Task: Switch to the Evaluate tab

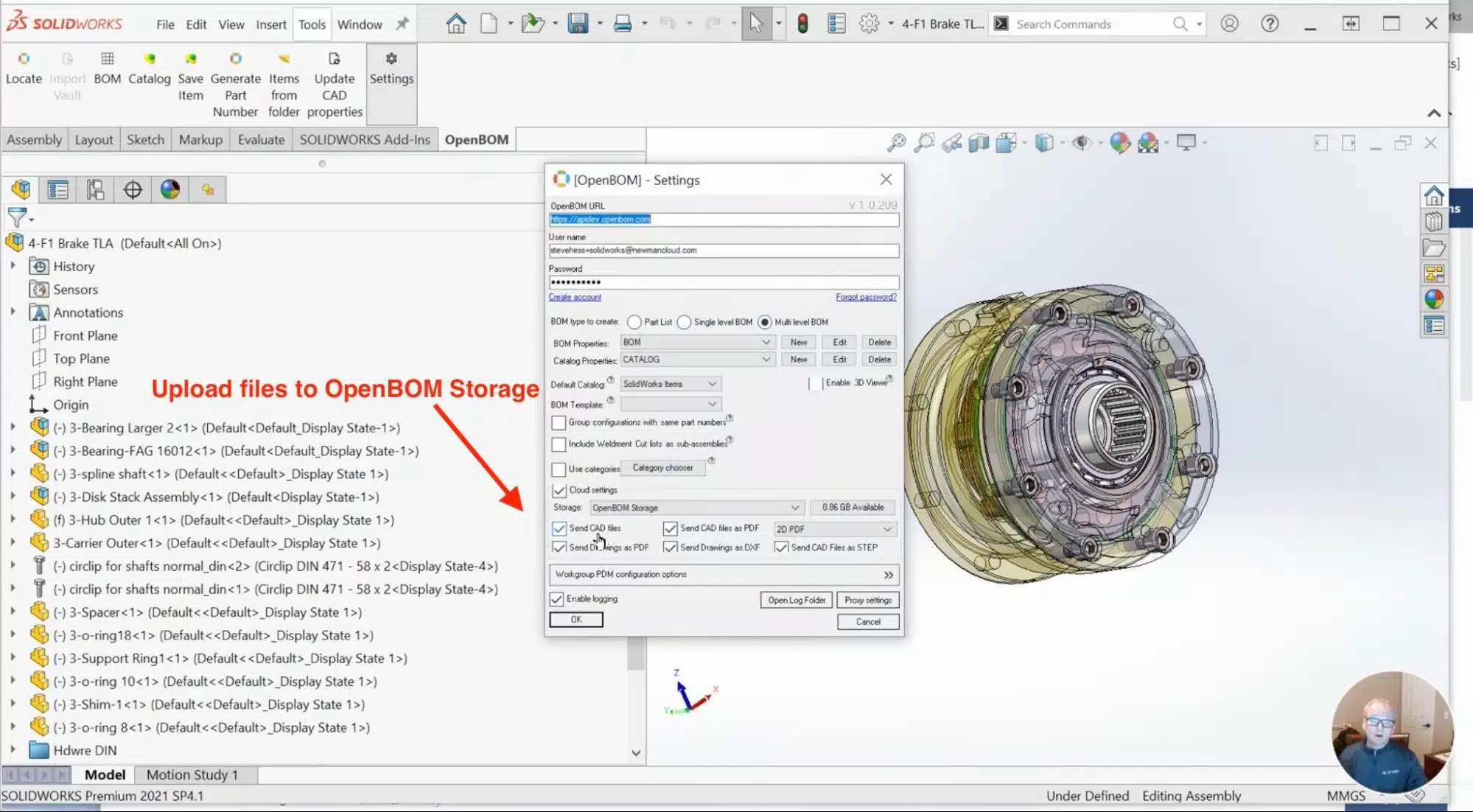Action: coord(261,139)
